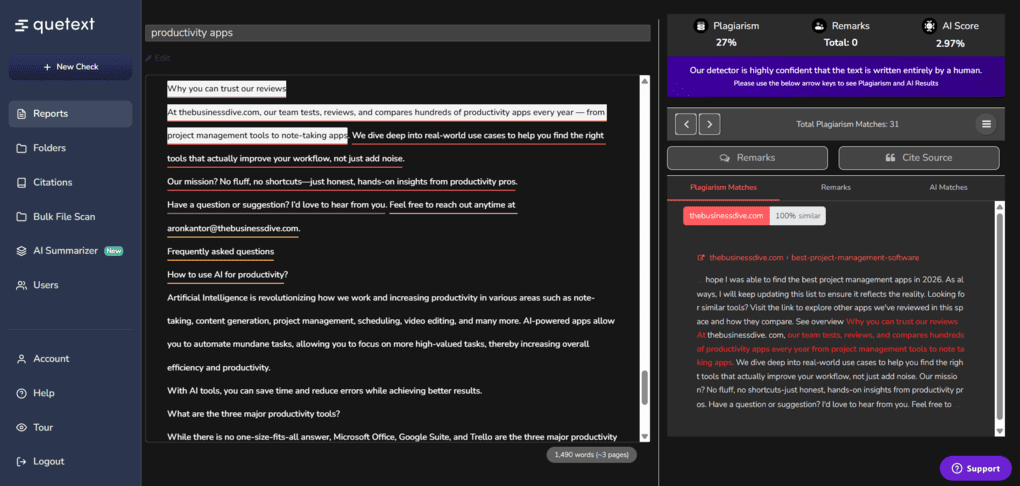Click the productivity apps title field
The width and height of the screenshot is (1020, 486).
tap(397, 33)
